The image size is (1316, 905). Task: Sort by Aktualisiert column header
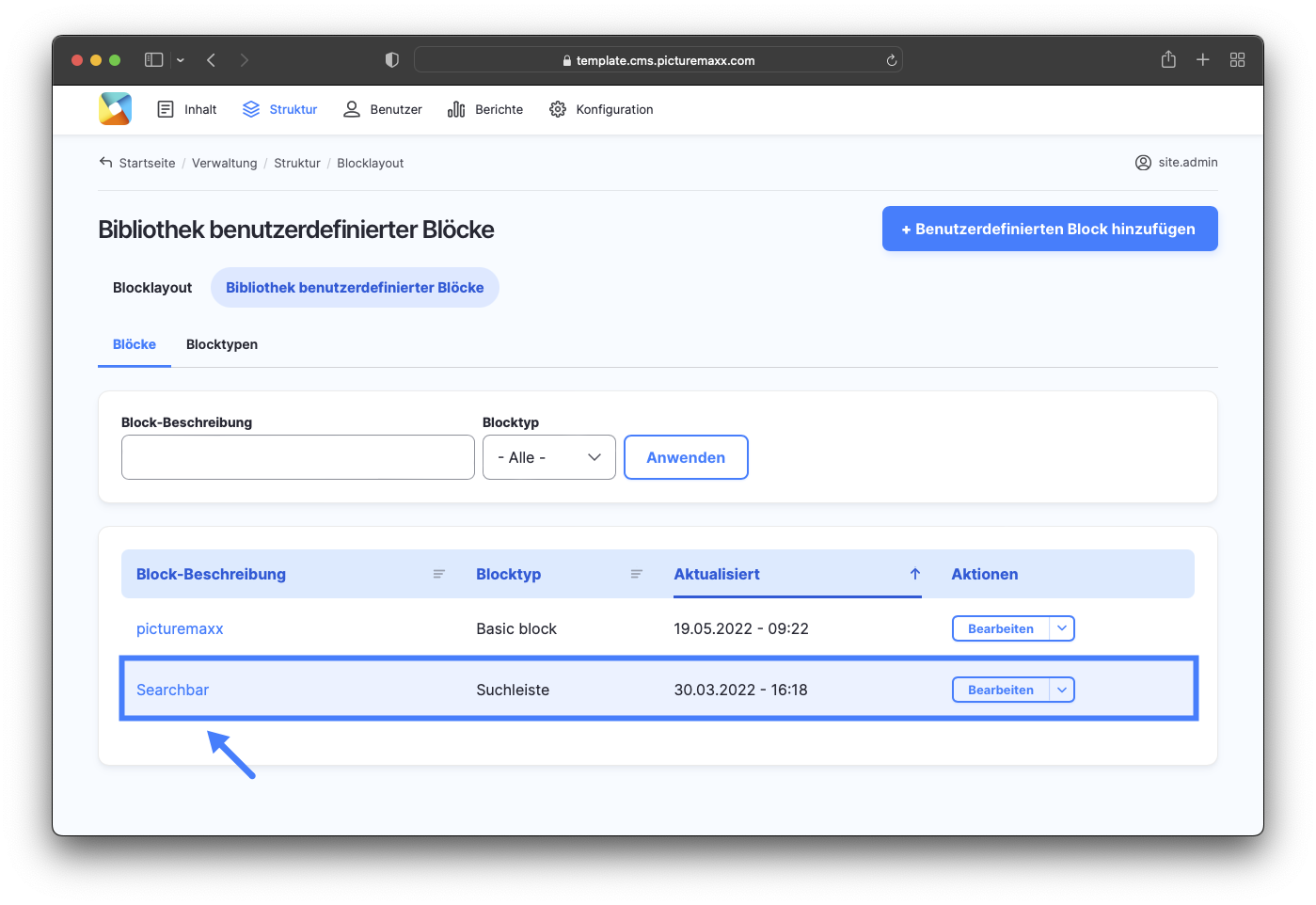[717, 574]
